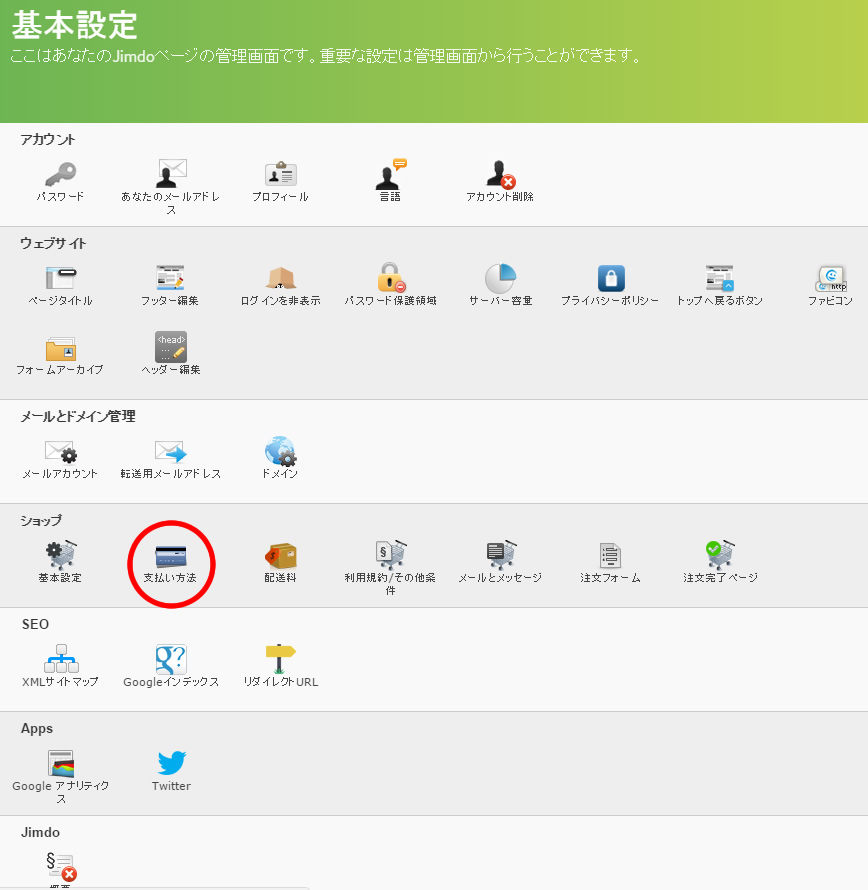
Task: Click the 基本設定 page heading
Action: click(x=74, y=25)
